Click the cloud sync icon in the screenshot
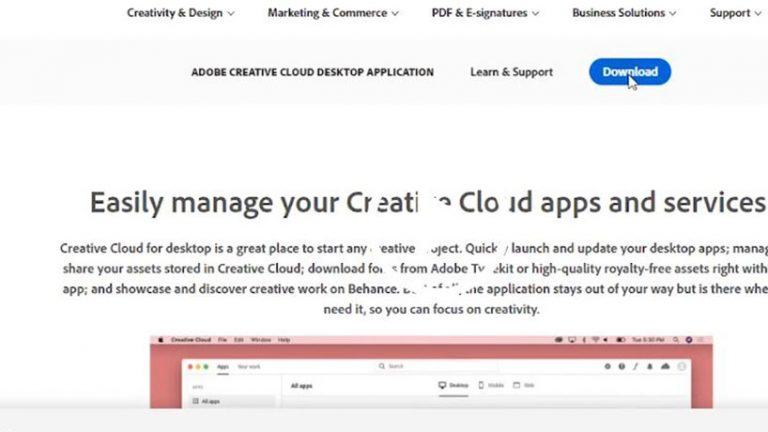Image resolution: width=768 pixels, height=432 pixels. coord(665,366)
